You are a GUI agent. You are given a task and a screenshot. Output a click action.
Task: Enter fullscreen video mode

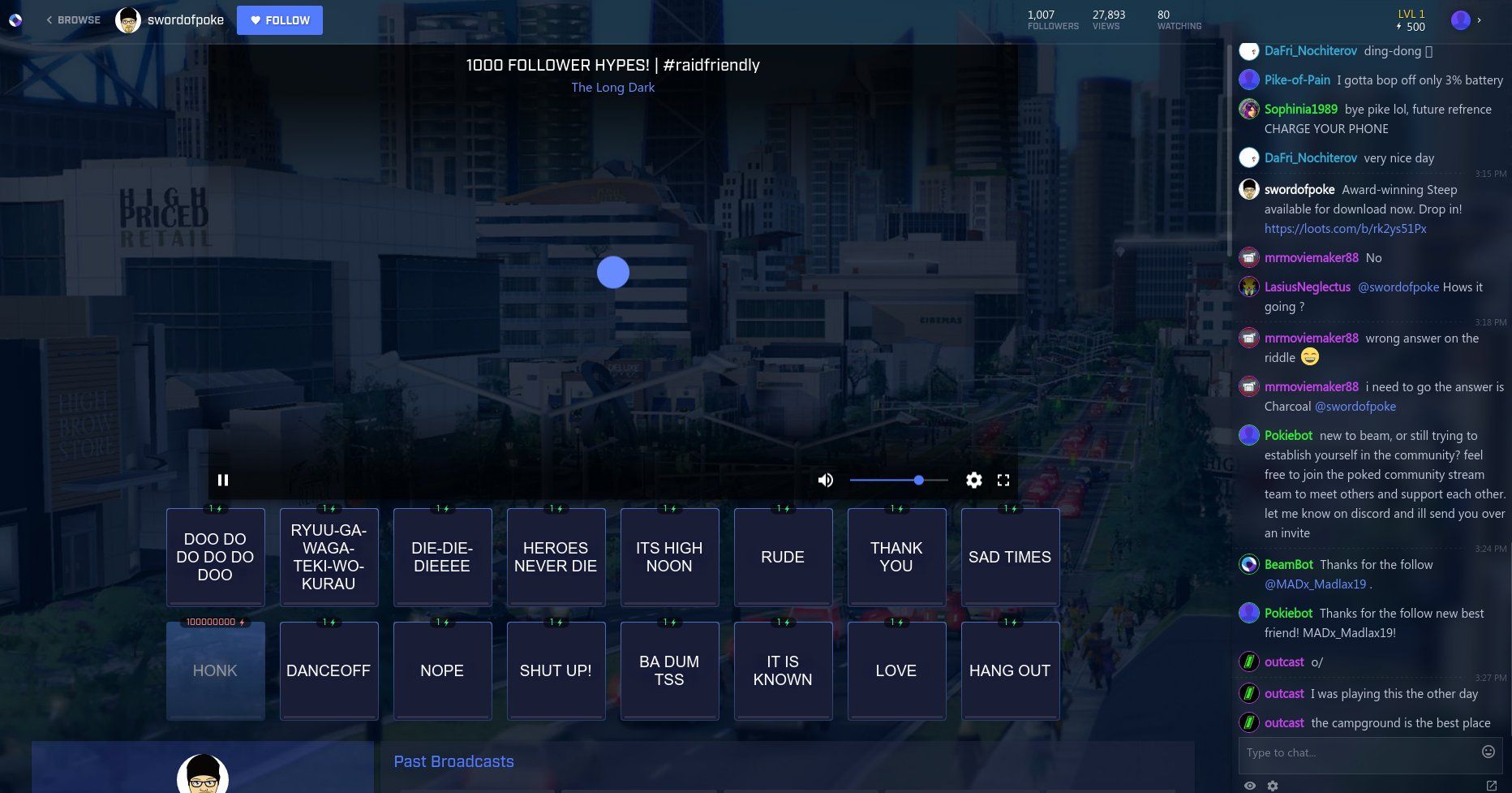(x=1003, y=480)
